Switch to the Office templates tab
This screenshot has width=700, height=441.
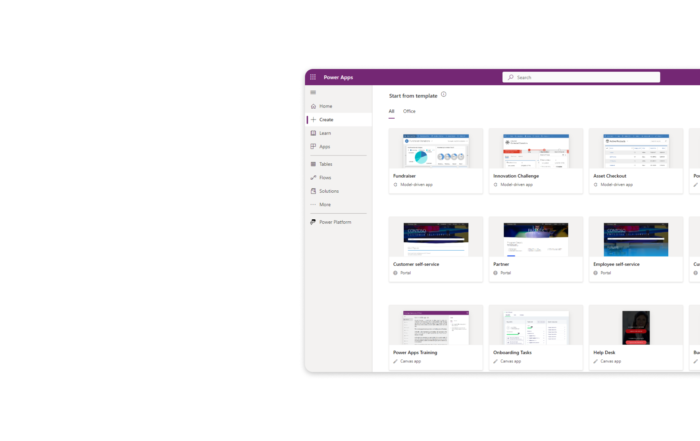[x=409, y=112]
